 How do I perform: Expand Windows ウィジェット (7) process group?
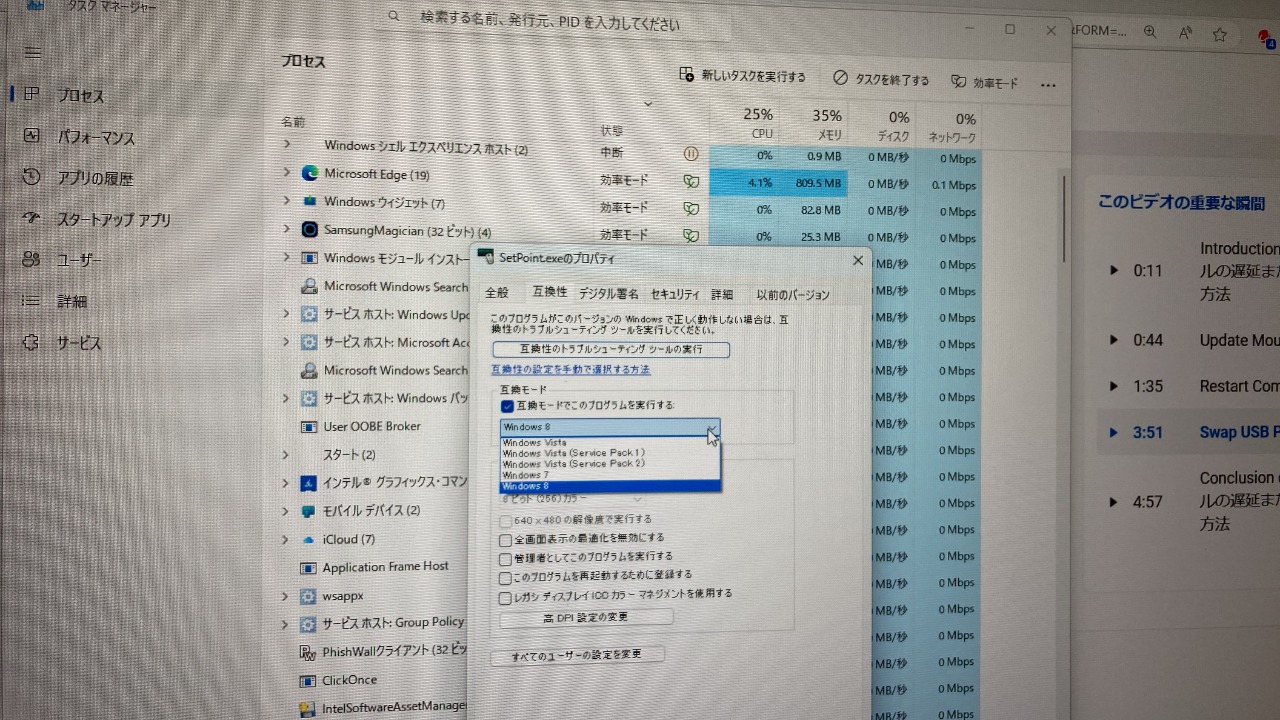click(286, 200)
